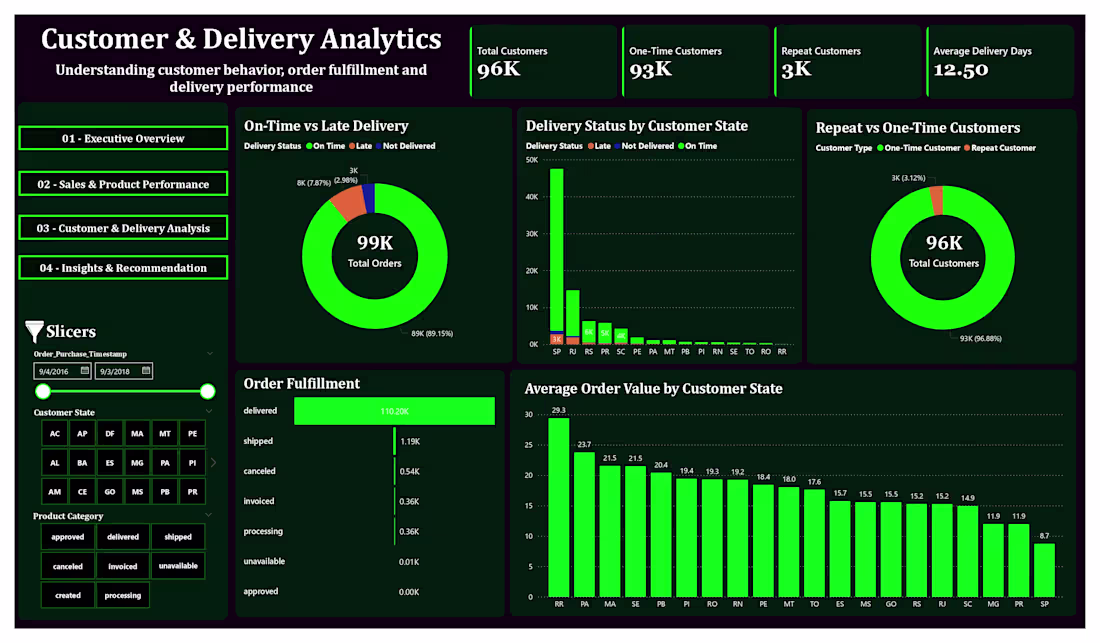Screen dimensions: 1100x643
Task: Select PI in Customer State slicer
Action: [x=192, y=463]
